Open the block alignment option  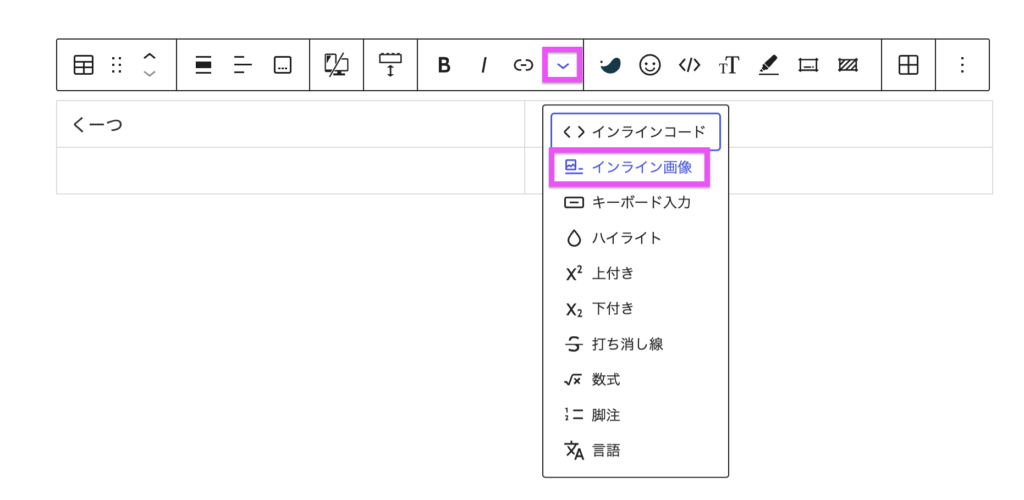pyautogui.click(x=204, y=65)
